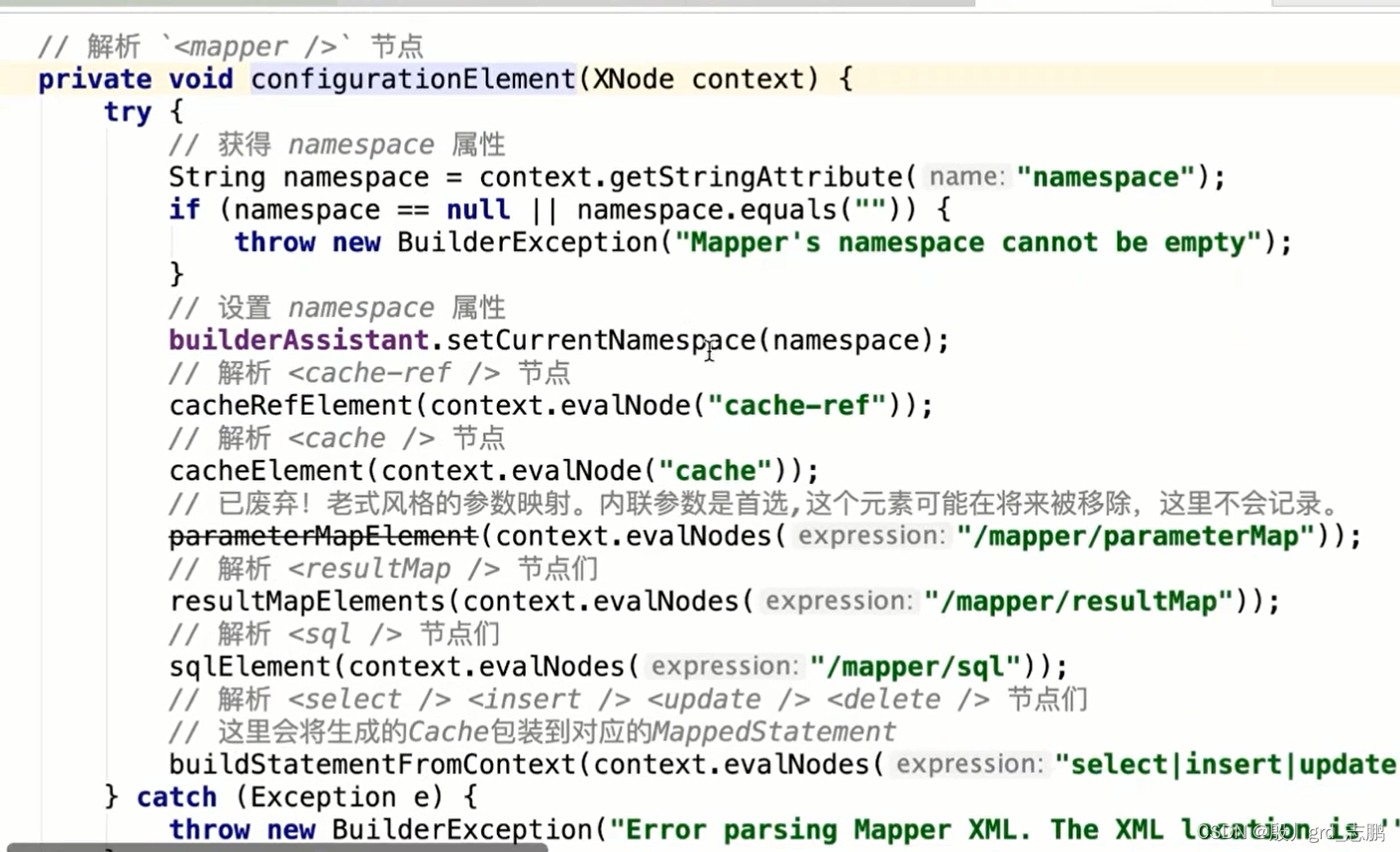Click the '<select /> <insert /> <update />' comment
1400x852 pixels.
click(628, 700)
